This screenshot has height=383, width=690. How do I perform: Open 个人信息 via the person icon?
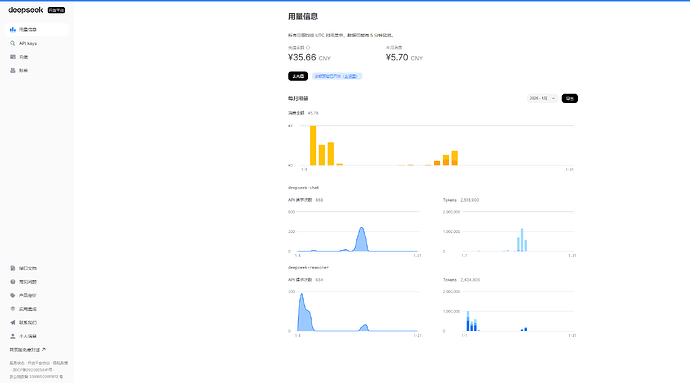[13, 336]
